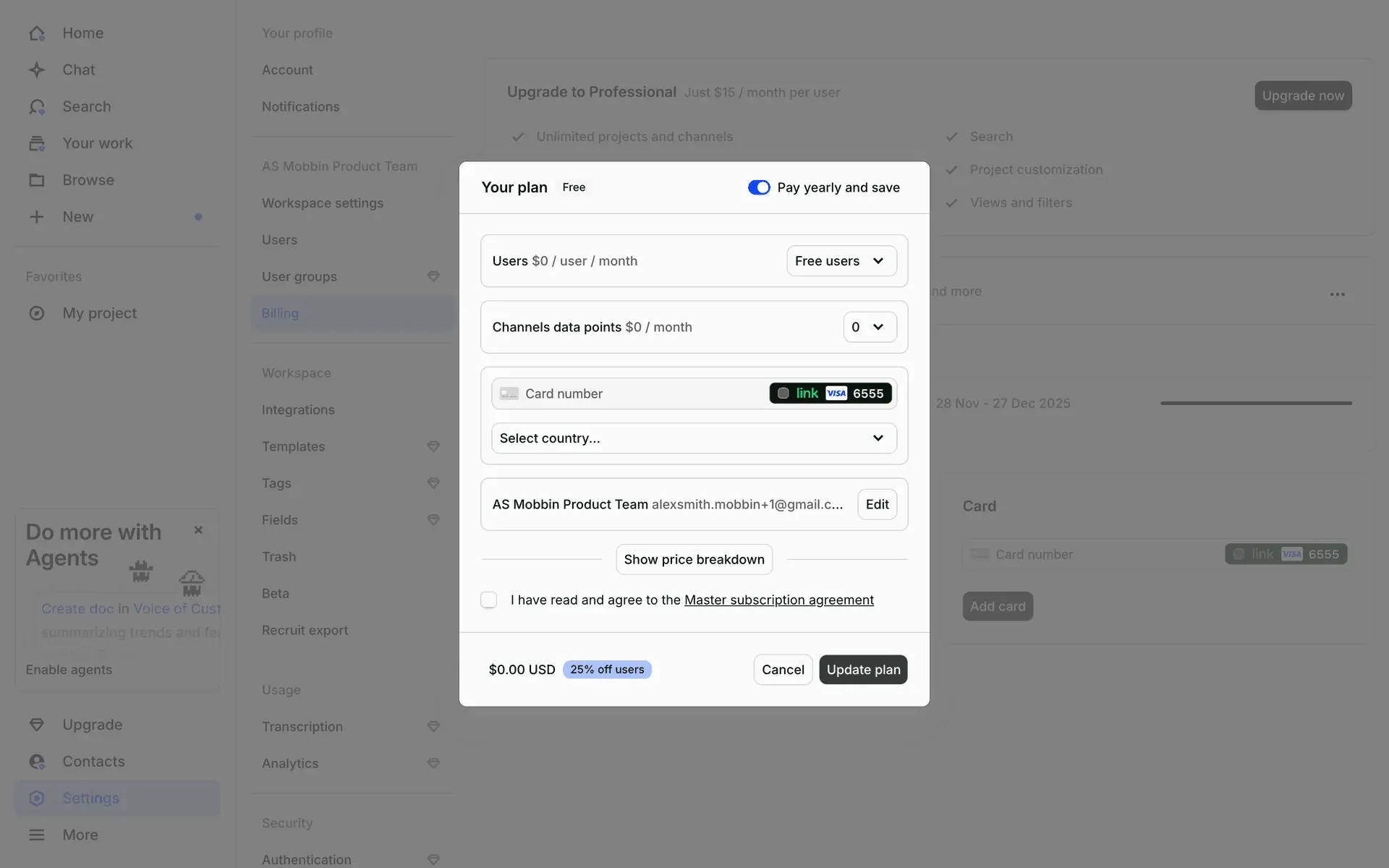
Task: Click the Upgrade diamond icon in sidebar
Action: [37, 725]
